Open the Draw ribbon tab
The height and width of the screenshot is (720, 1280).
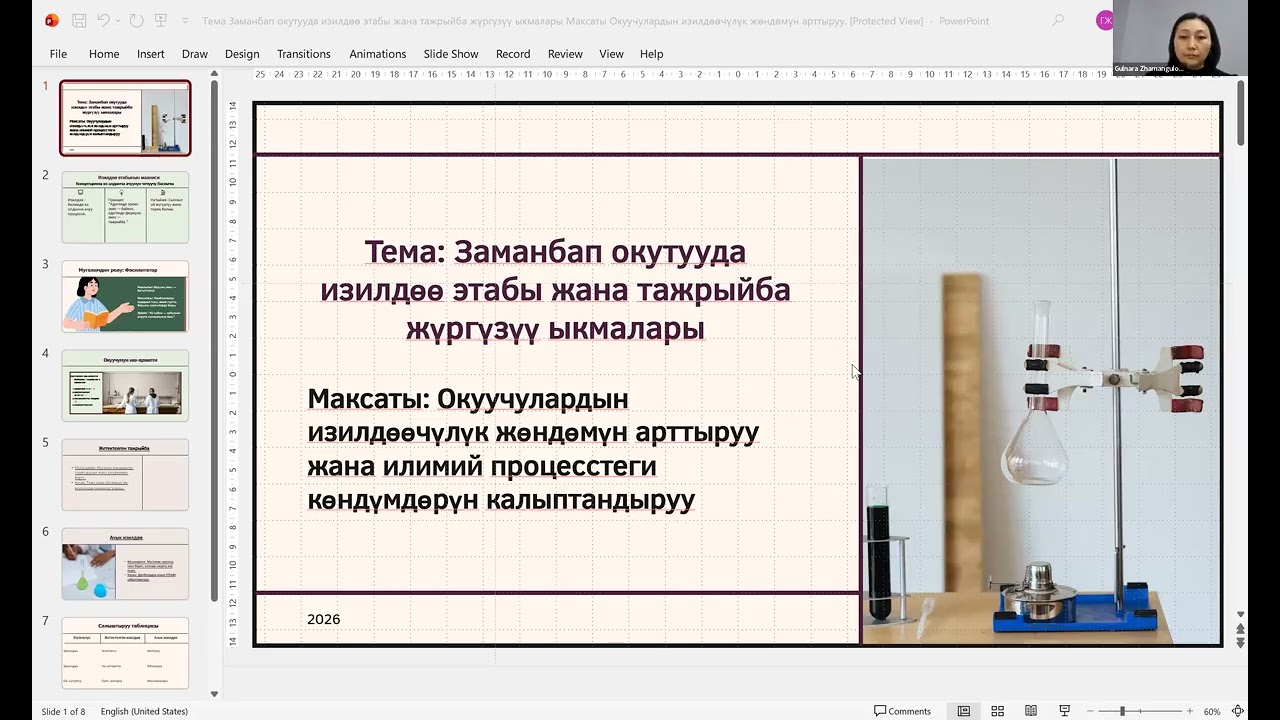click(195, 54)
